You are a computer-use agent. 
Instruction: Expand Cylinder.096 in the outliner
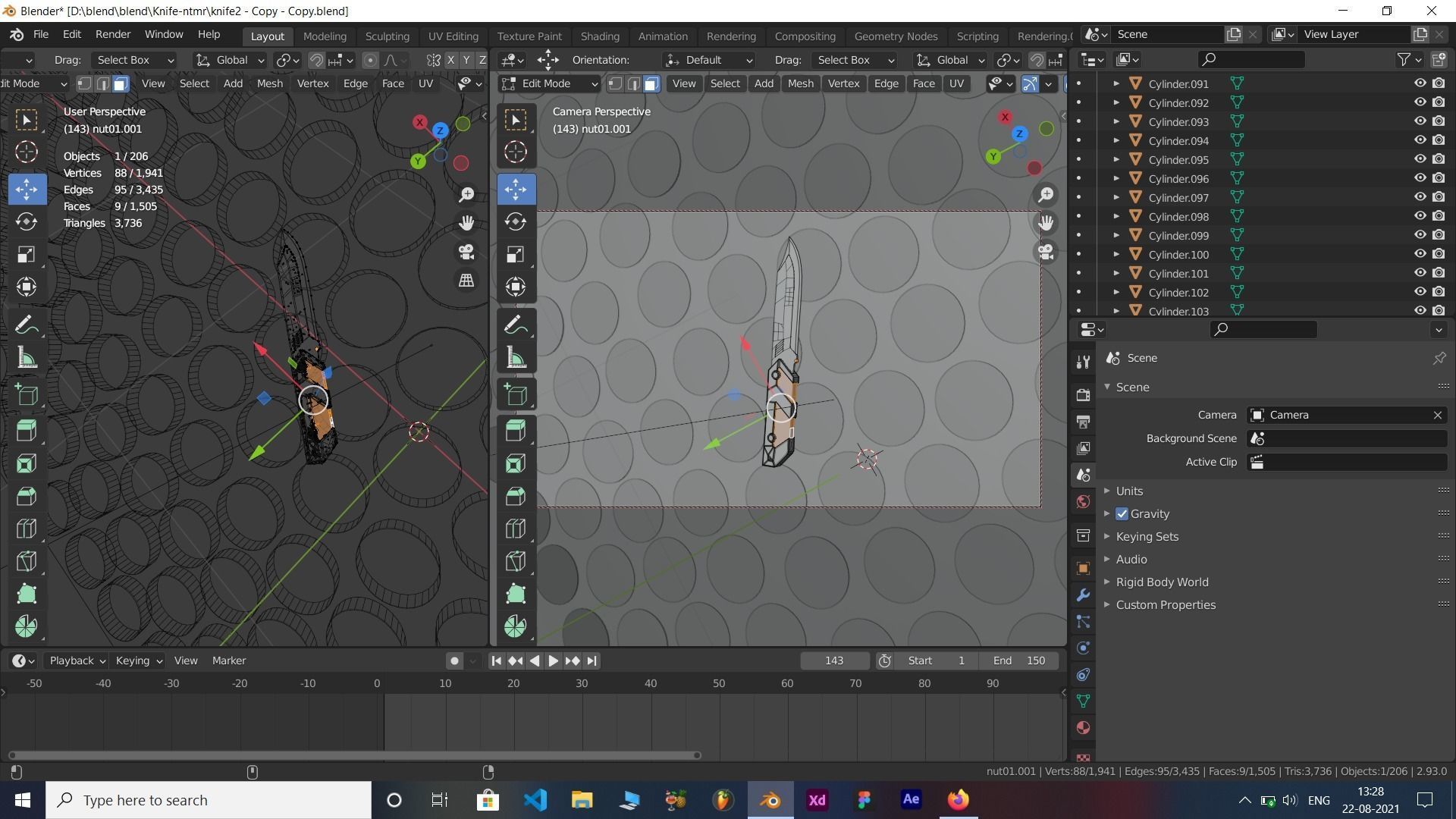pyautogui.click(x=1116, y=178)
